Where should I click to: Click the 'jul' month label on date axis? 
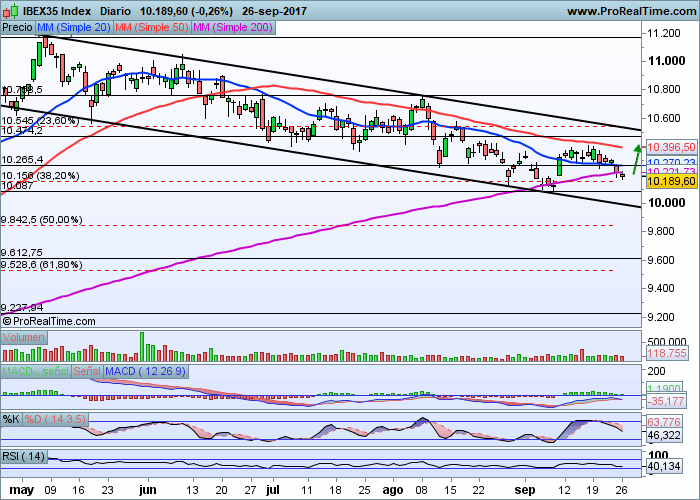point(273,490)
